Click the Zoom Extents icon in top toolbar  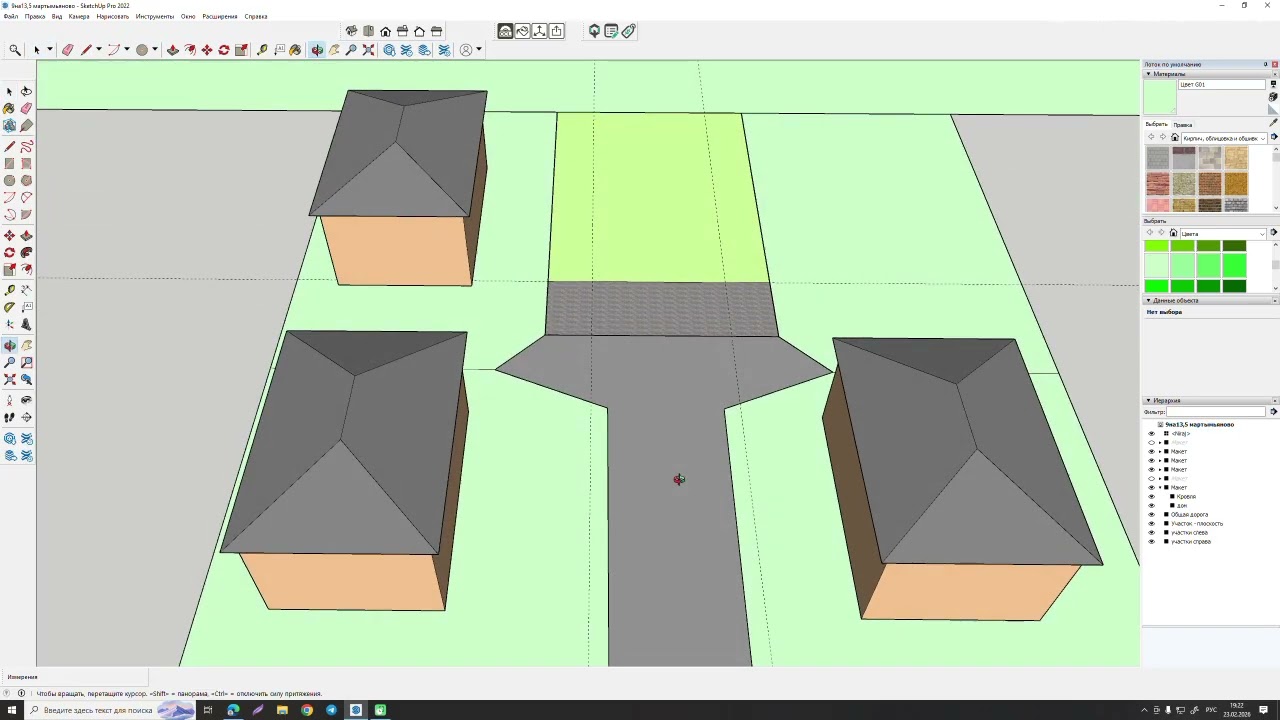[368, 50]
